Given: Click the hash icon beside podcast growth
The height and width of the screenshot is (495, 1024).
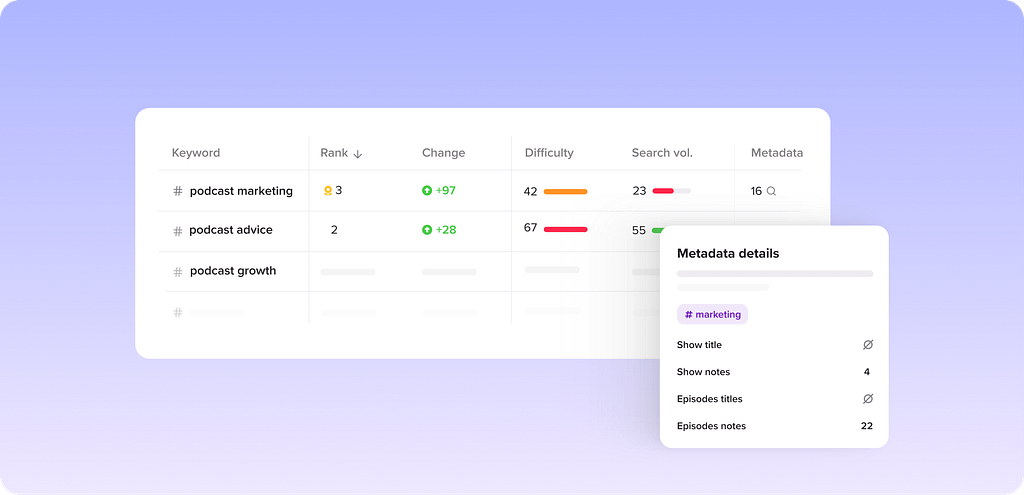Looking at the screenshot, I should coord(178,272).
